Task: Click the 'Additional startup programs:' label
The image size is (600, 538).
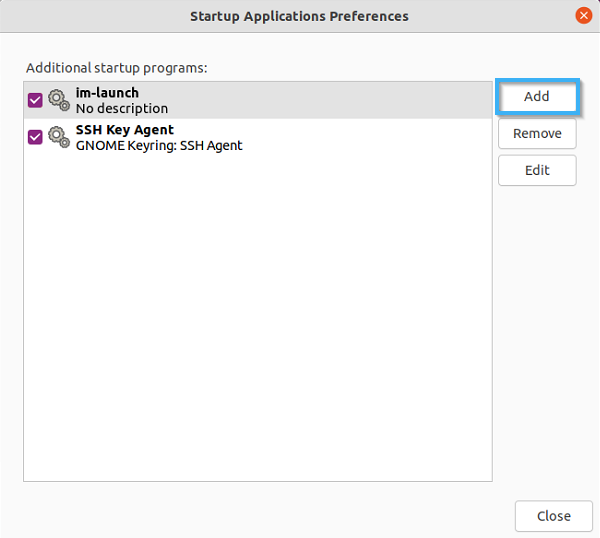Action: click(117, 68)
